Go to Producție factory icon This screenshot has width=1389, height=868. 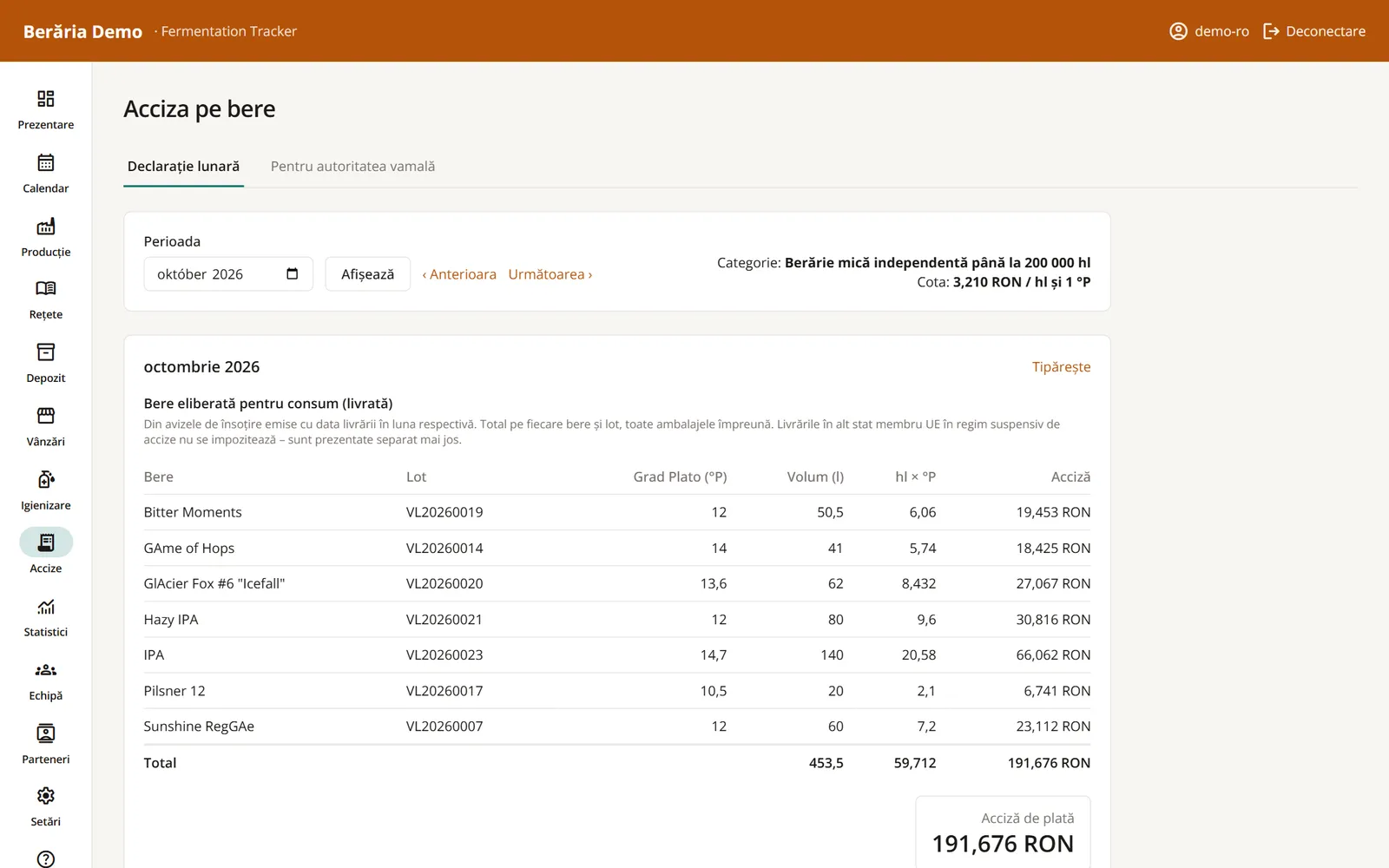pos(46,226)
